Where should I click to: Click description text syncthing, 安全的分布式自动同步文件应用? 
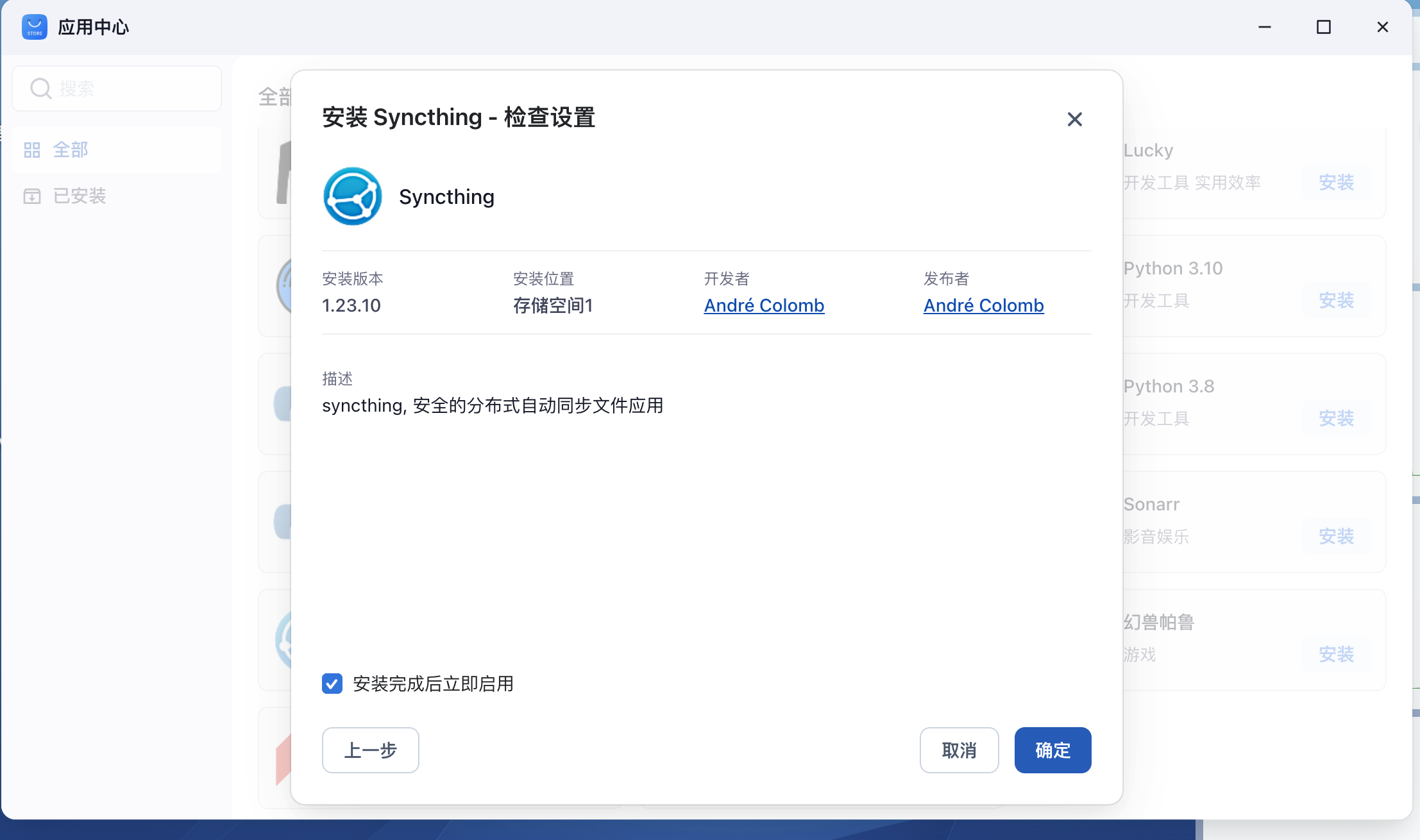[493, 405]
